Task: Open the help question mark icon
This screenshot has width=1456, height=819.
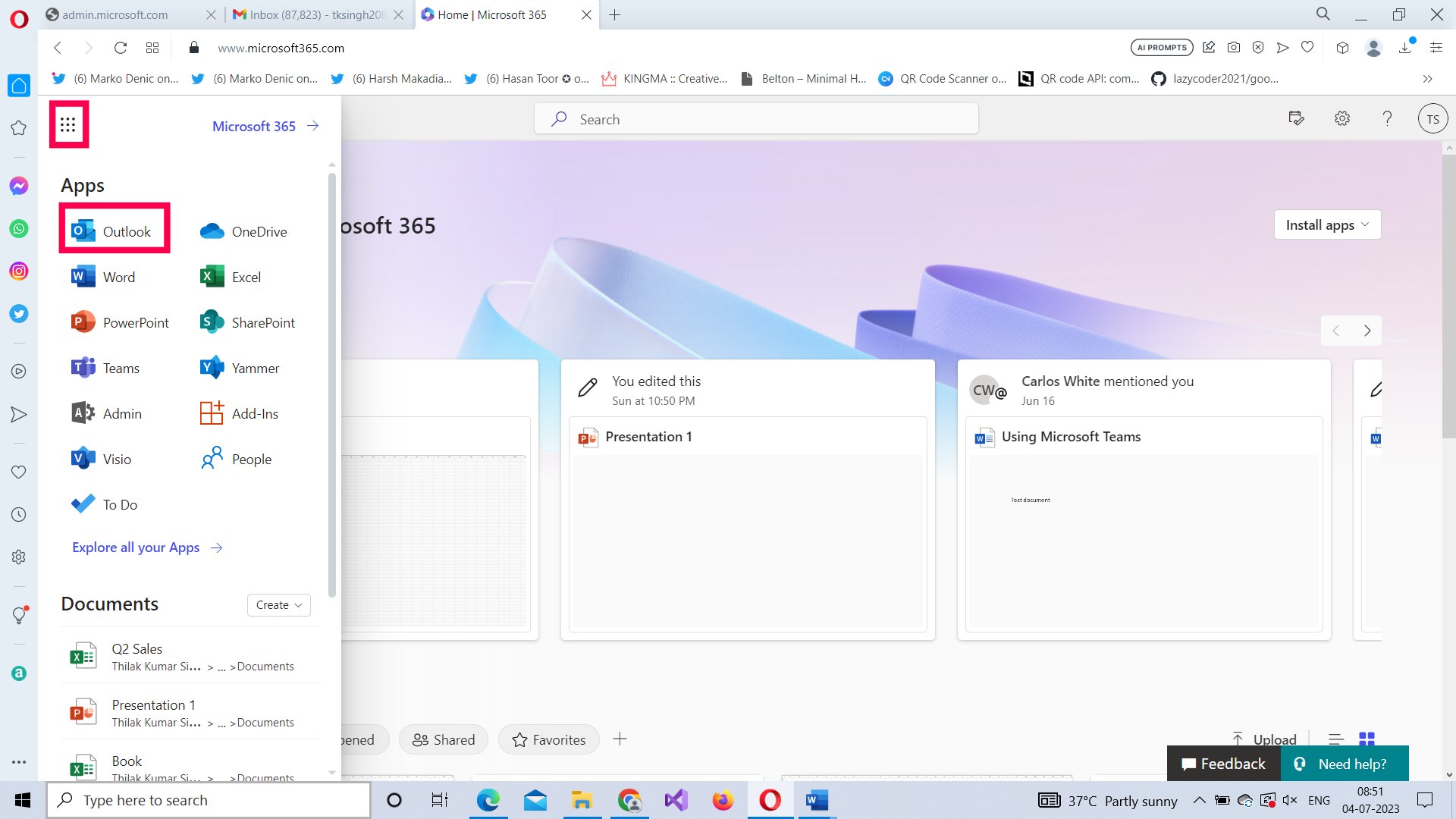Action: 1387,118
